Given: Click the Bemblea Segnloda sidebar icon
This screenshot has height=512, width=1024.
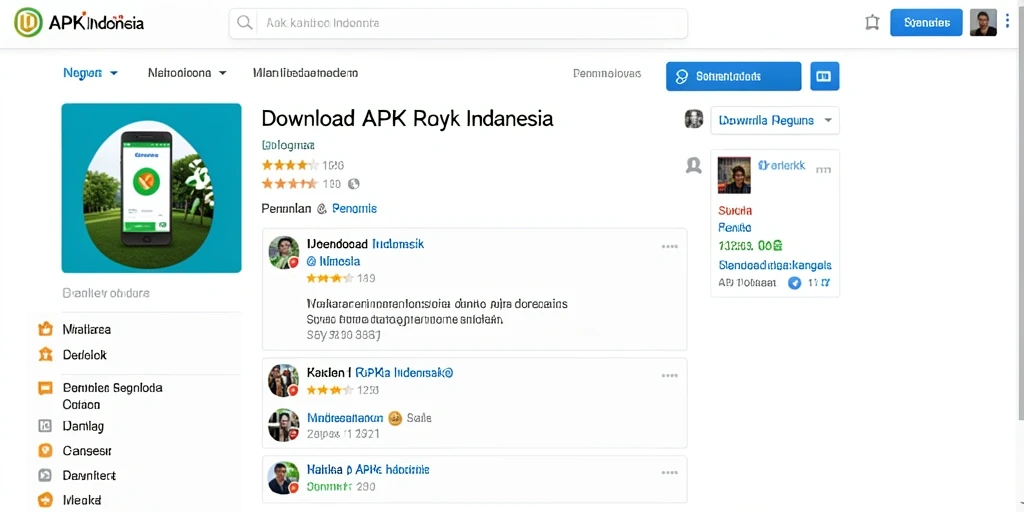Looking at the screenshot, I should (x=45, y=388).
